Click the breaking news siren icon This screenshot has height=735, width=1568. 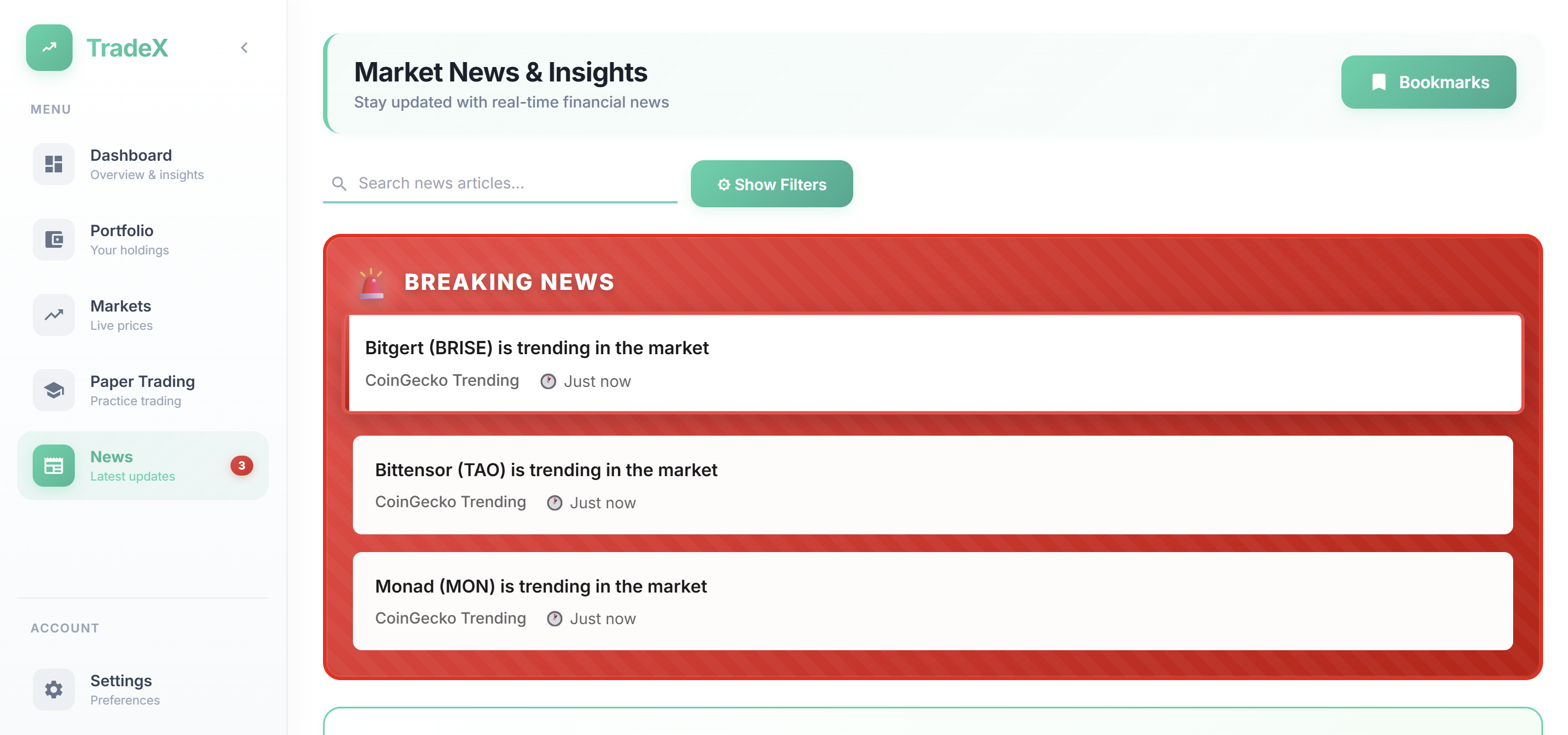371,284
